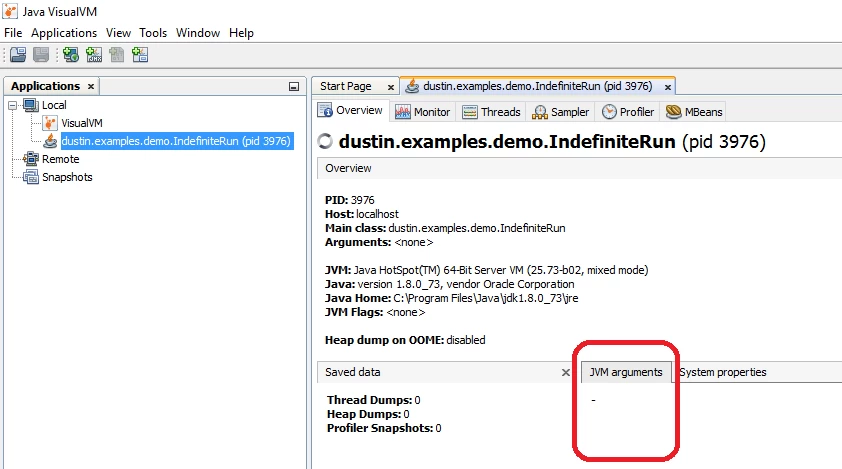Switch to the Sampler subtab

pos(560,112)
